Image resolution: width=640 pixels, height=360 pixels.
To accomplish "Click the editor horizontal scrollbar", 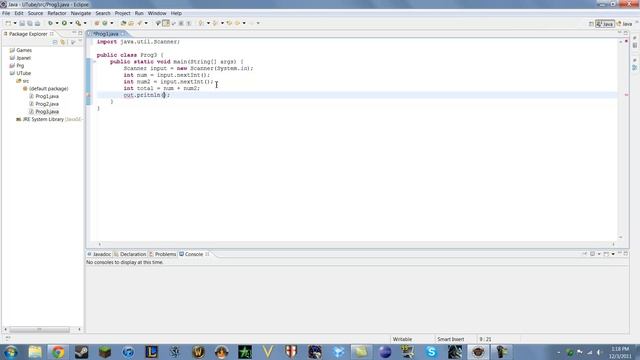I will point(356,244).
